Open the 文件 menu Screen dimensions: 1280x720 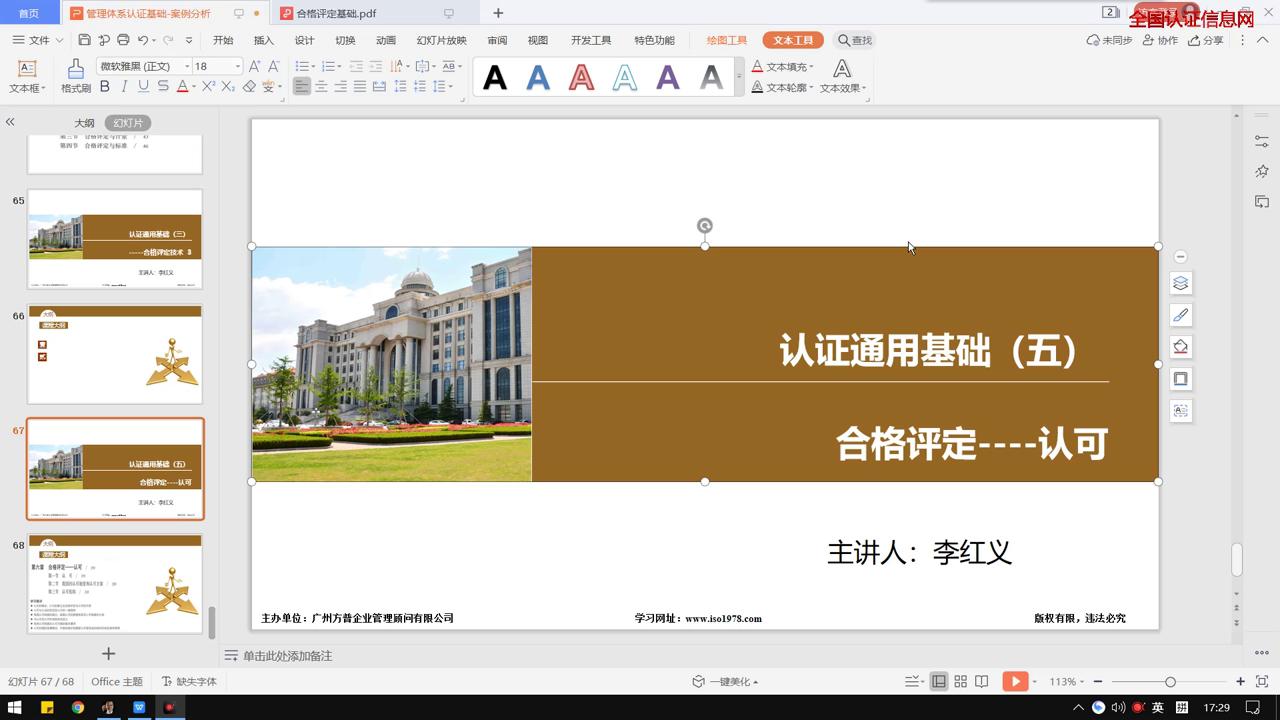point(37,40)
